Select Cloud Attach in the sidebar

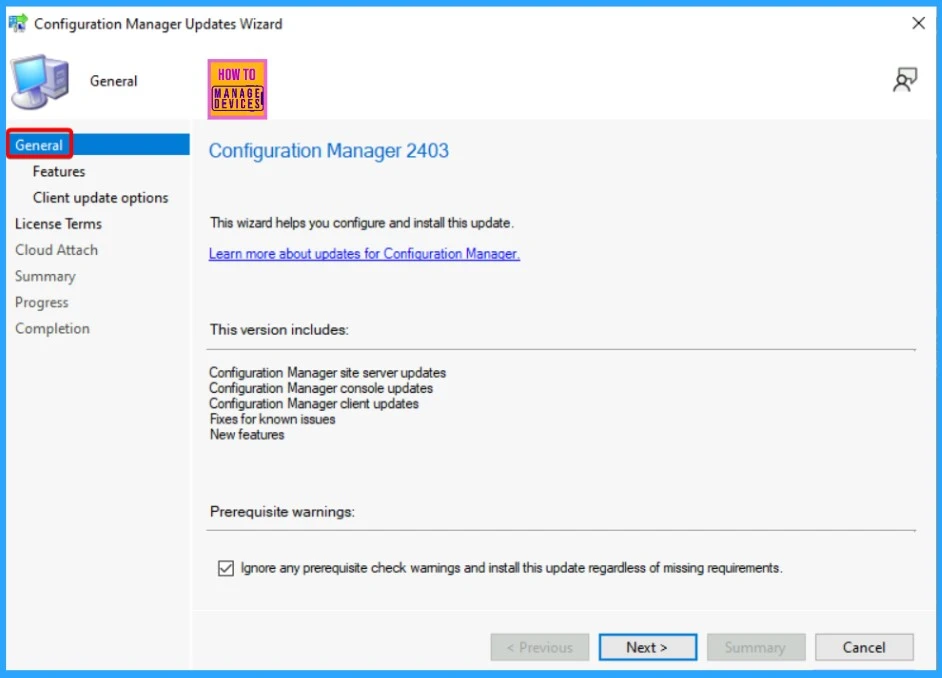(56, 250)
